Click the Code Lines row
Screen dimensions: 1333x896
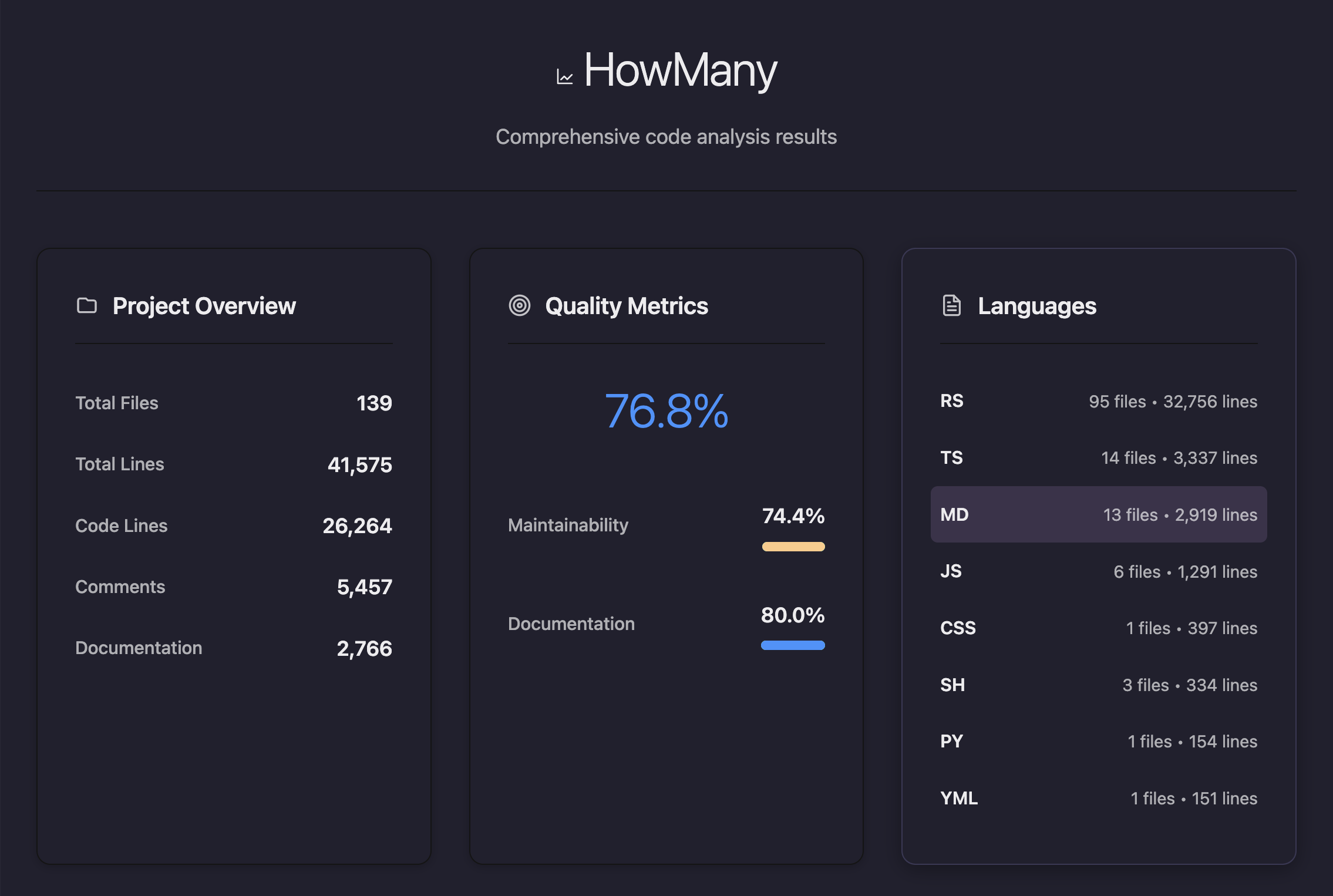click(234, 526)
